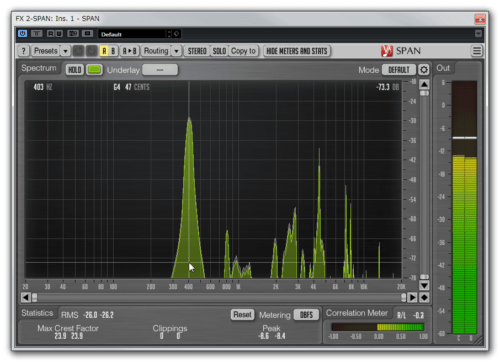Viewport: 500px width, 362px height.
Task: Click the Copy to button
Action: [x=243, y=51]
